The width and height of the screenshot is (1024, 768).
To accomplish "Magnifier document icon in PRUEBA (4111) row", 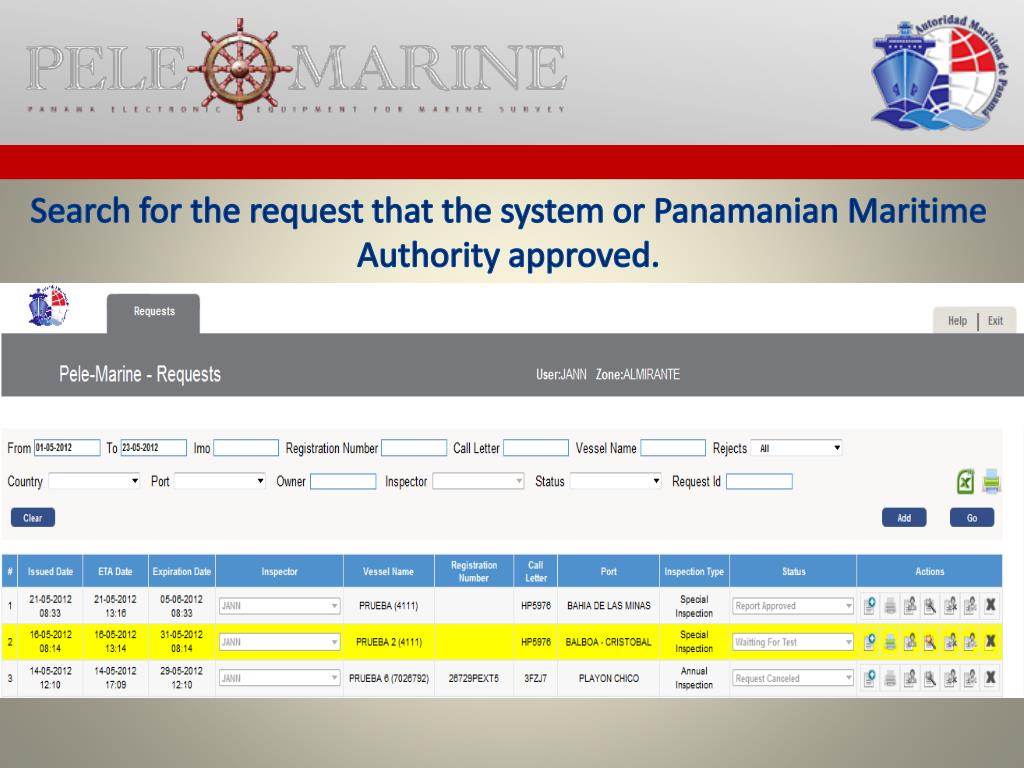I will point(930,605).
